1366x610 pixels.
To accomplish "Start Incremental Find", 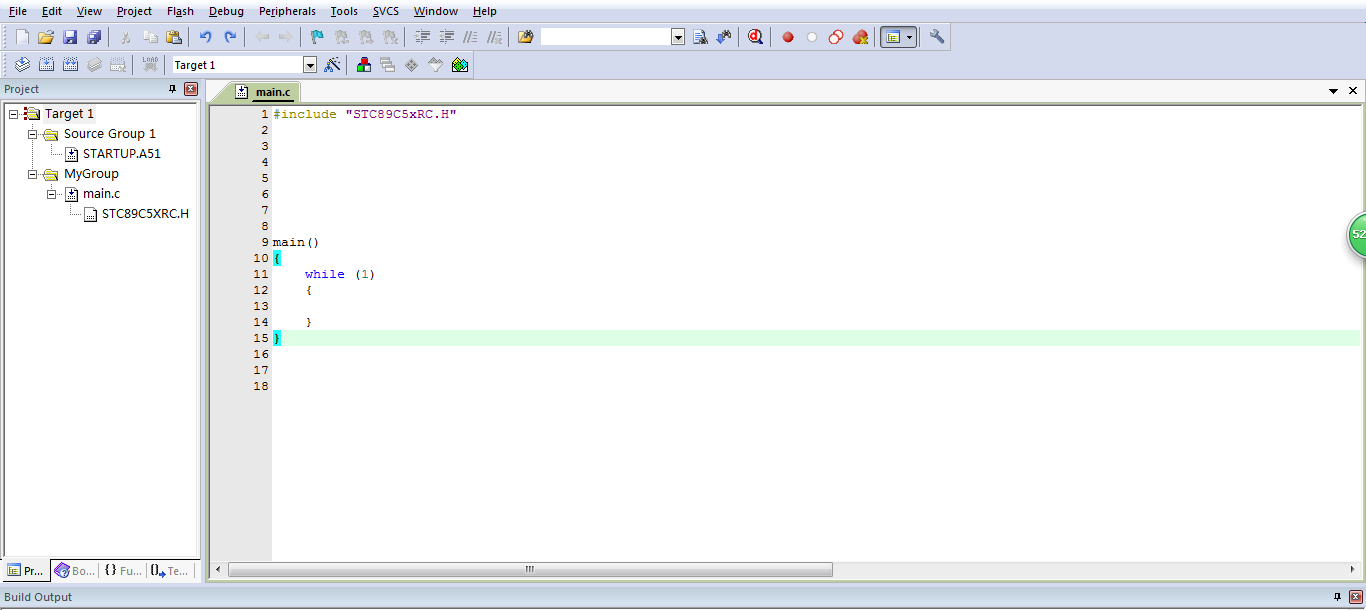I will 724,37.
